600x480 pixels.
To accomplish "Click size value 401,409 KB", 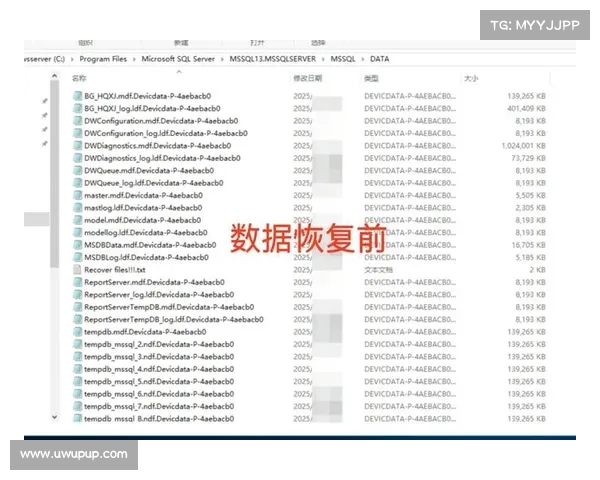I will pyautogui.click(x=526, y=108).
